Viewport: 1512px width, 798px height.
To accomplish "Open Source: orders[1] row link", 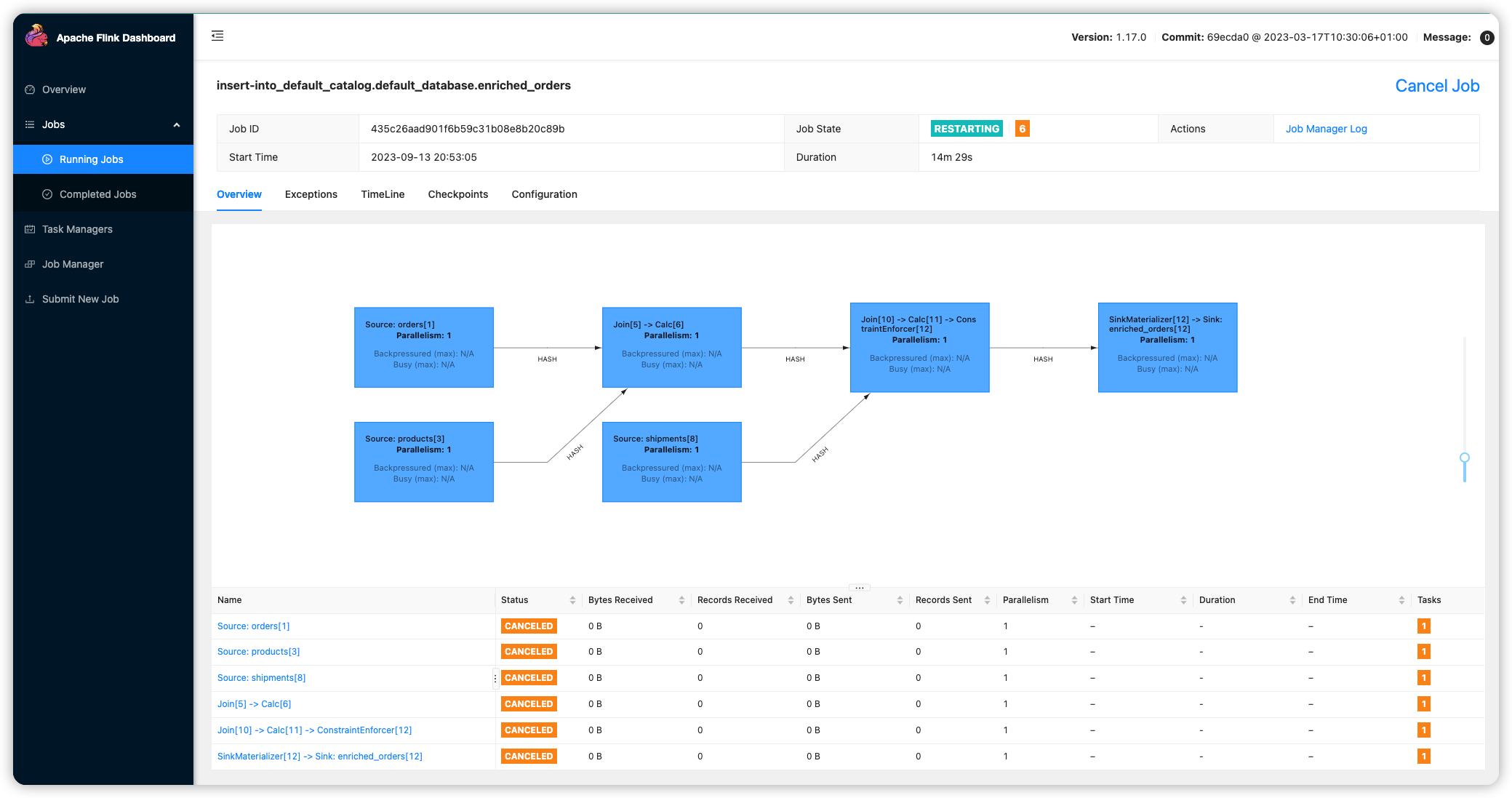I will point(253,626).
